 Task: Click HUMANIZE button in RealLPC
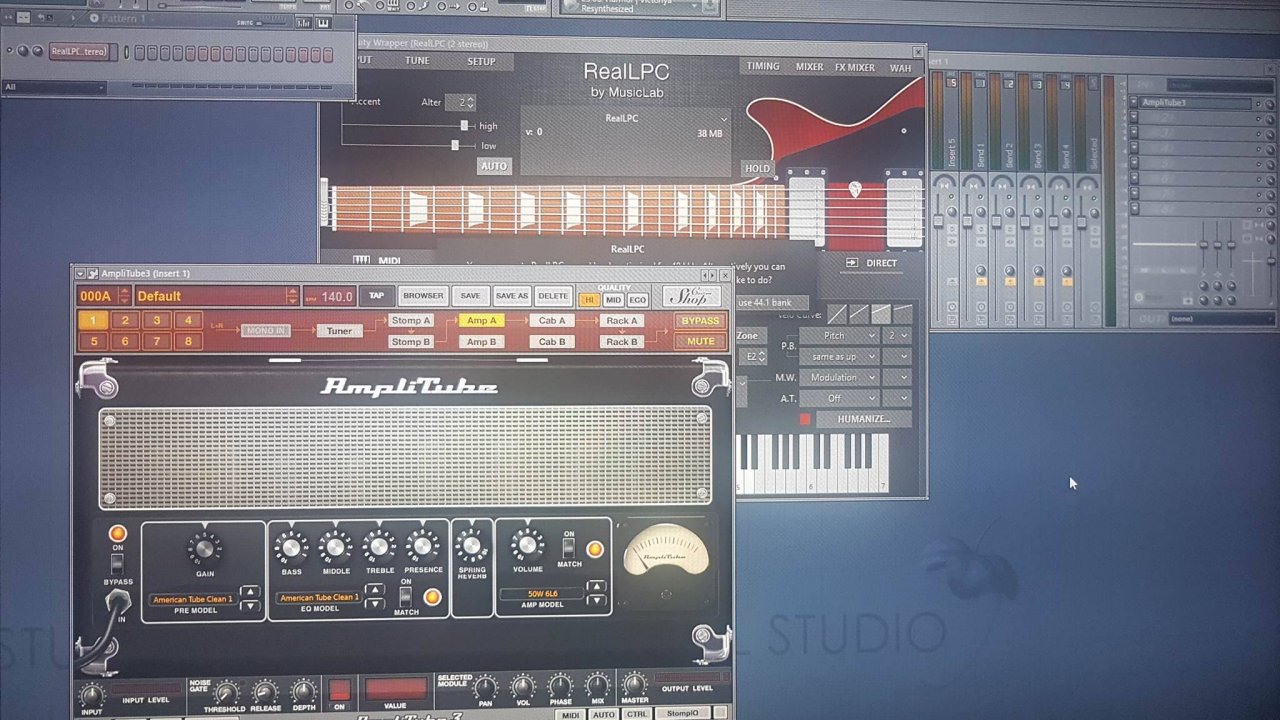864,419
